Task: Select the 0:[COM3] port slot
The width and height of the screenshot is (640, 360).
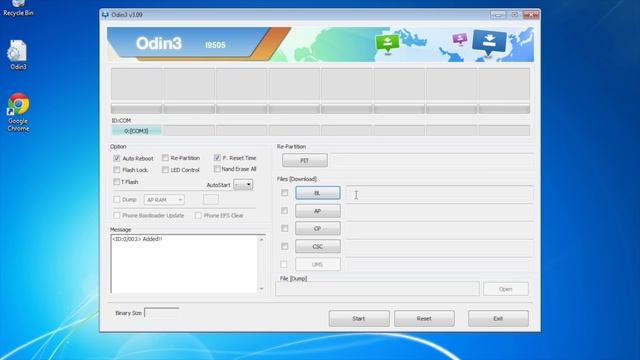Action: (136, 131)
